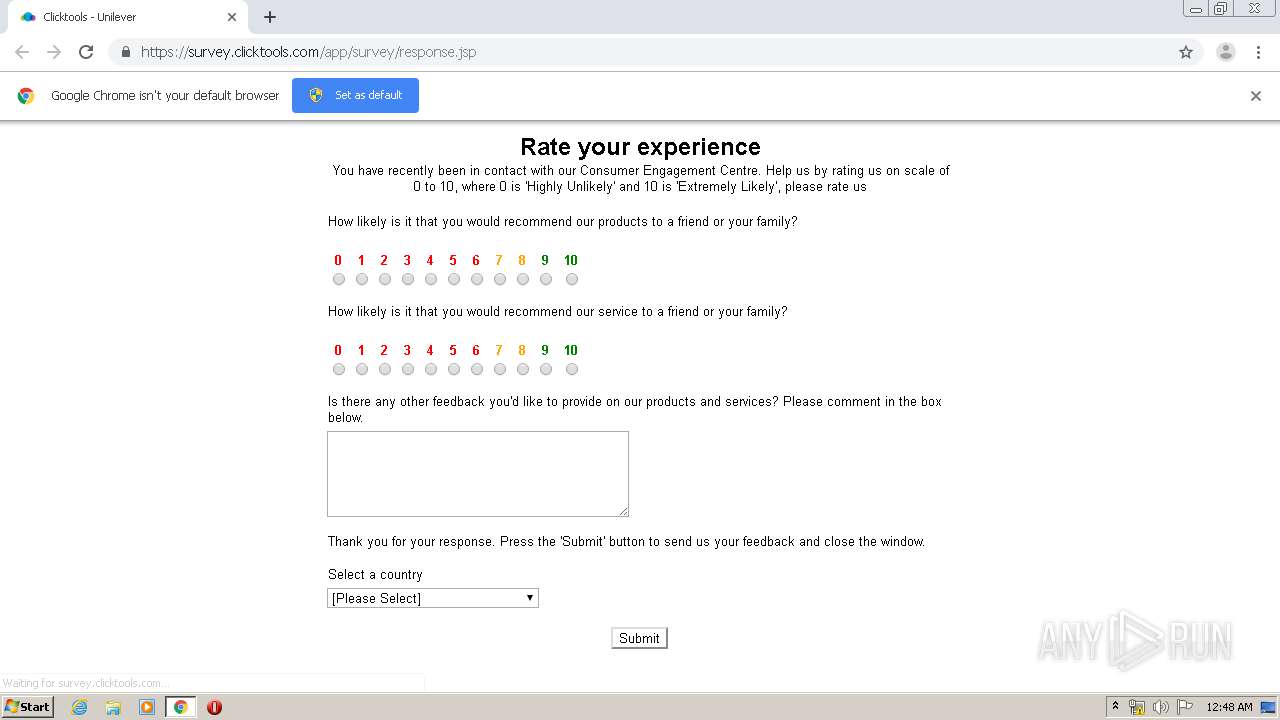
Task: Show hidden system tray icons
Action: click(1116, 707)
